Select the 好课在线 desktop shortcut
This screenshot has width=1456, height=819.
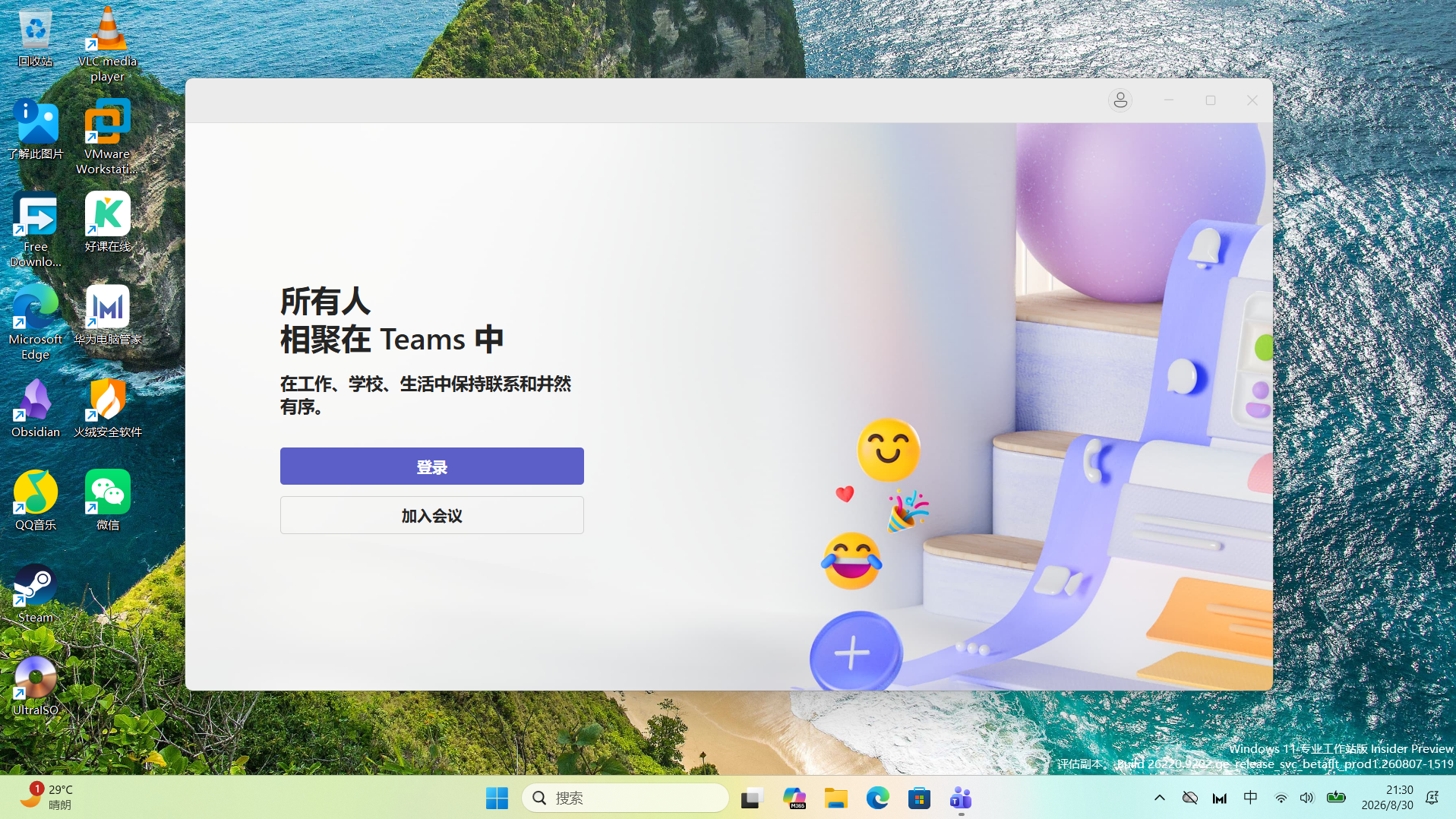[107, 223]
